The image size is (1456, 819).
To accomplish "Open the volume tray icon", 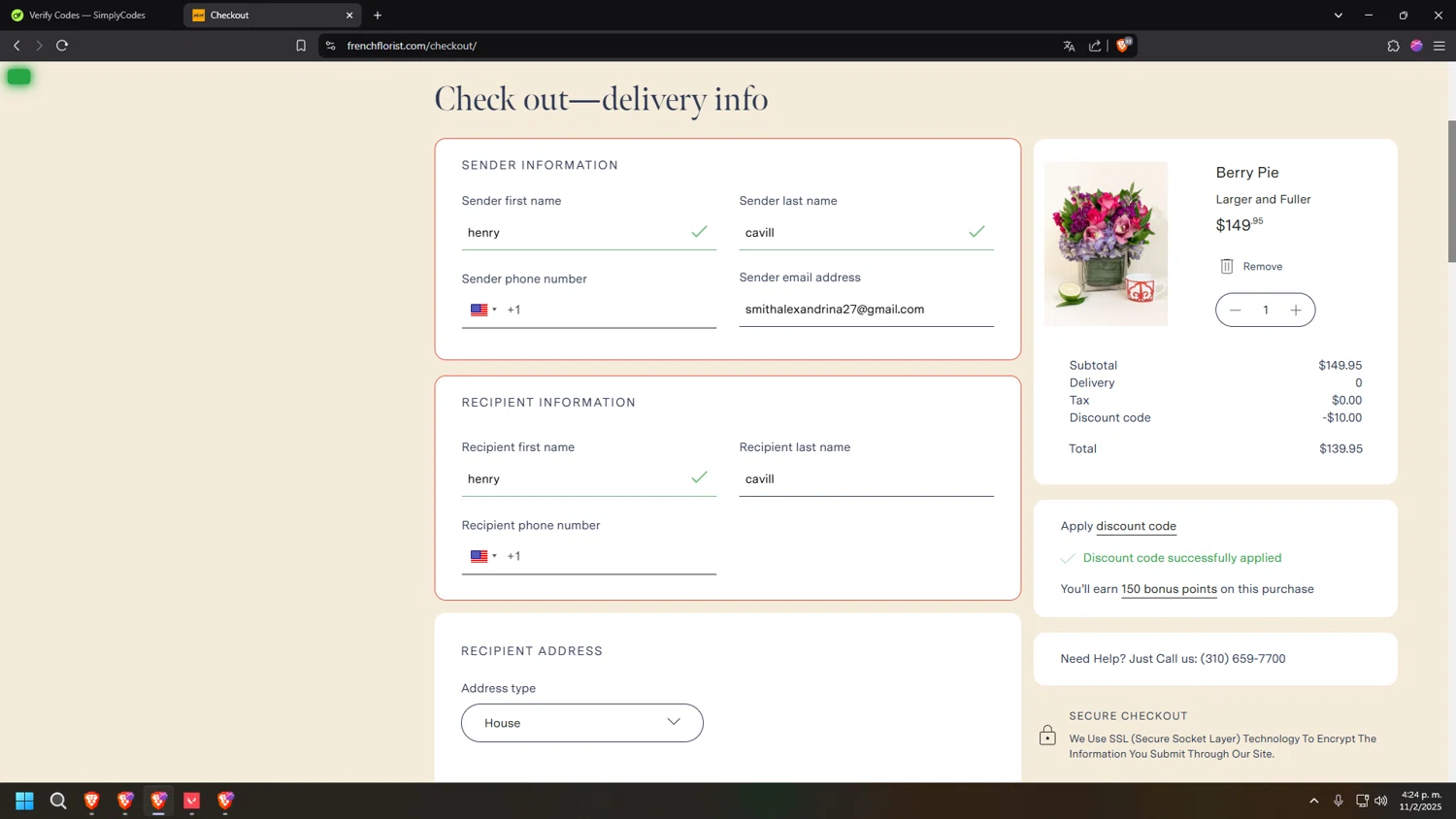I will click(x=1381, y=801).
